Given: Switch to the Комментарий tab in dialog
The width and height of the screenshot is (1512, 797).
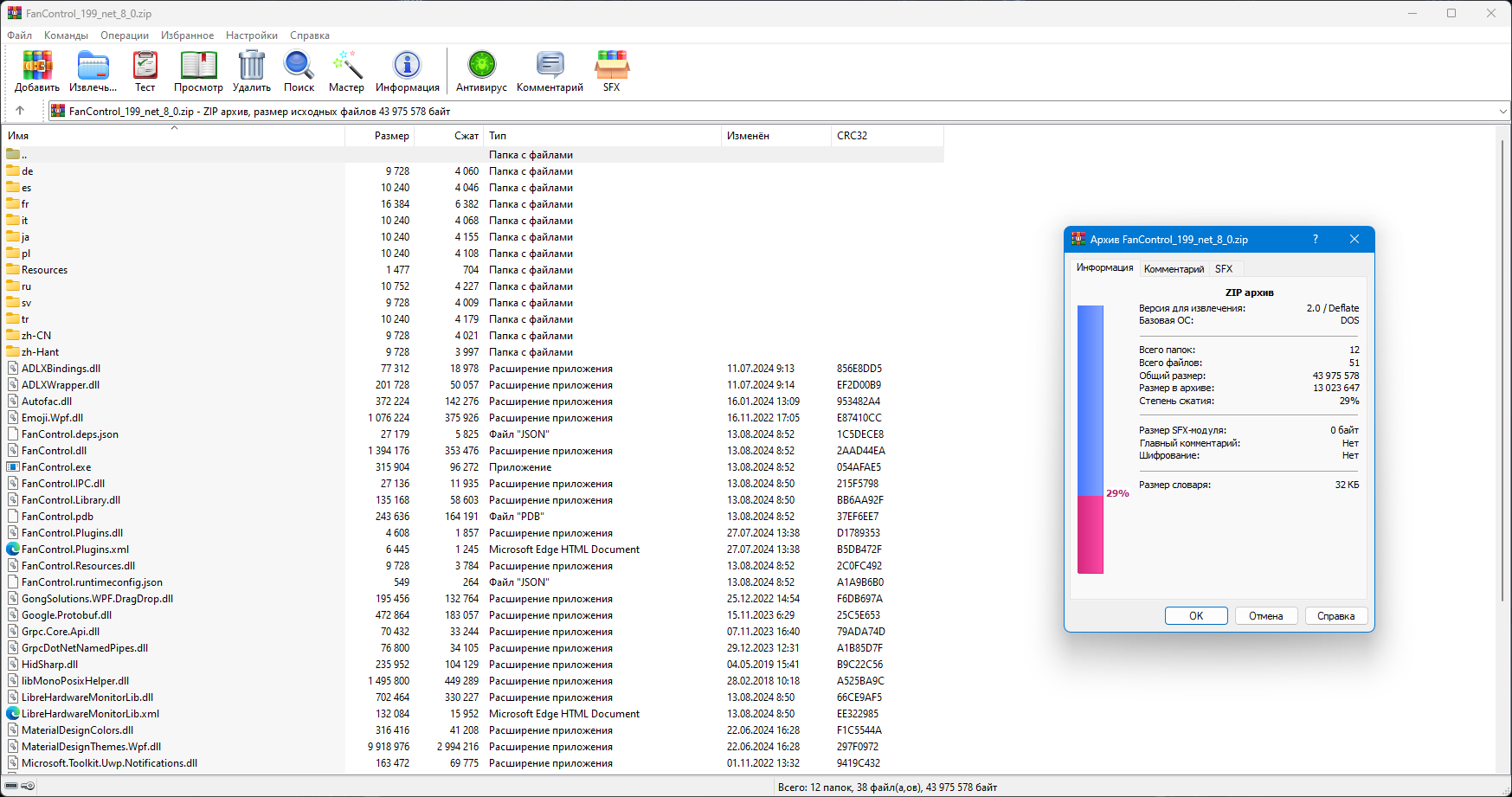Looking at the screenshot, I should coord(1174,269).
